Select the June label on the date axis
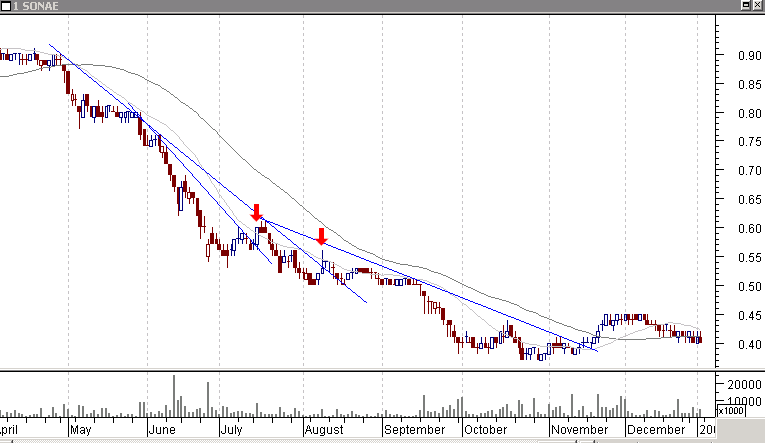Viewport: 765px width, 443px height. click(x=161, y=430)
